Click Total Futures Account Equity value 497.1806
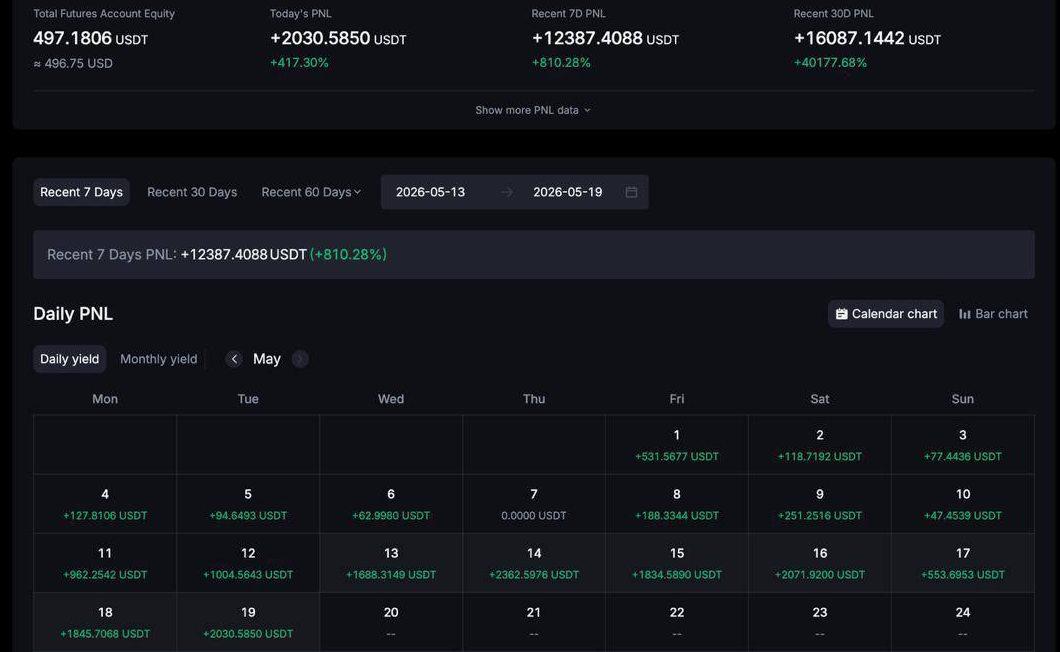1060x652 pixels. 72,39
